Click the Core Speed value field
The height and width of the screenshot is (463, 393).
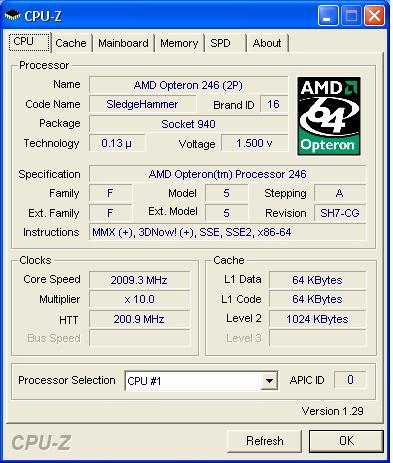[139, 280]
